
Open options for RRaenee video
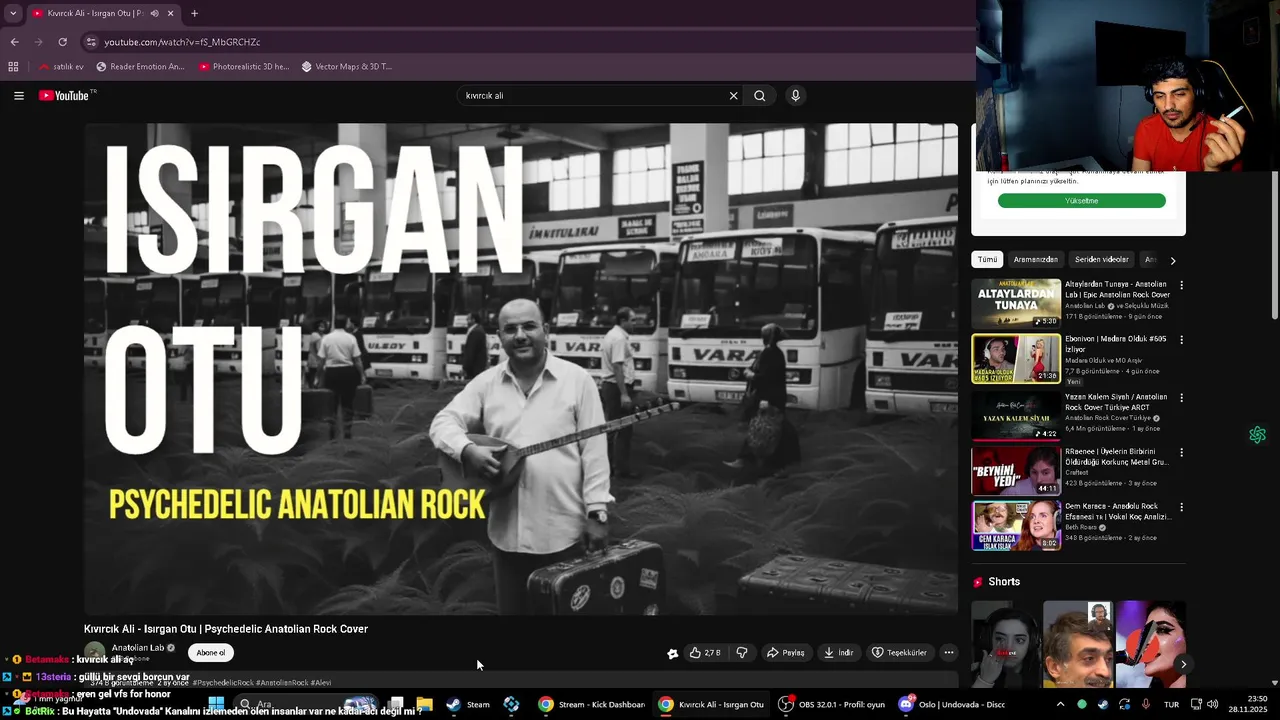point(1181,452)
